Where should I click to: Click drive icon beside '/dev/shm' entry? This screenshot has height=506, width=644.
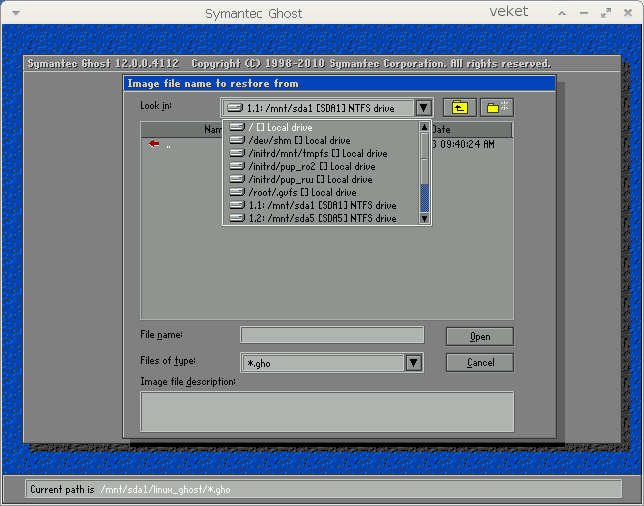pyautogui.click(x=237, y=140)
